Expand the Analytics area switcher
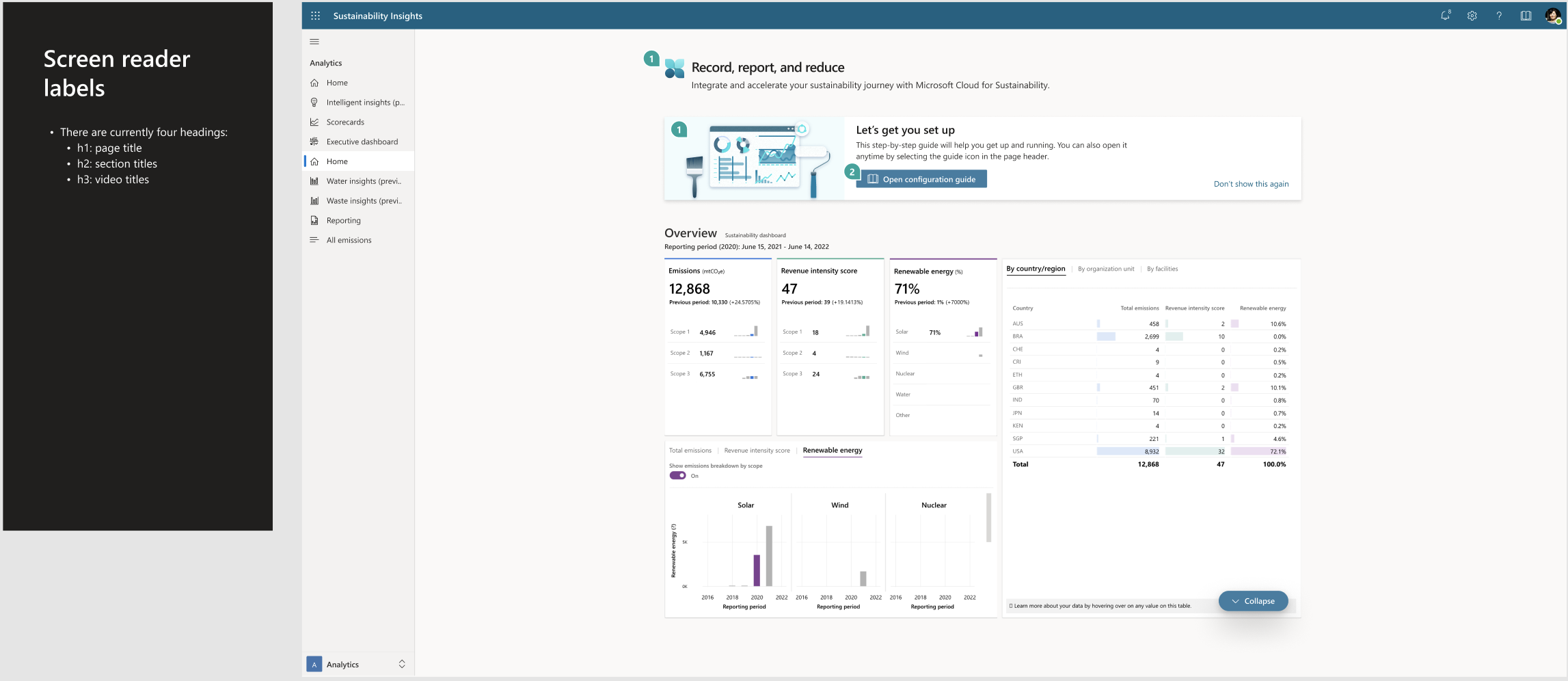Viewport: 1568px width, 681px height. [402, 665]
